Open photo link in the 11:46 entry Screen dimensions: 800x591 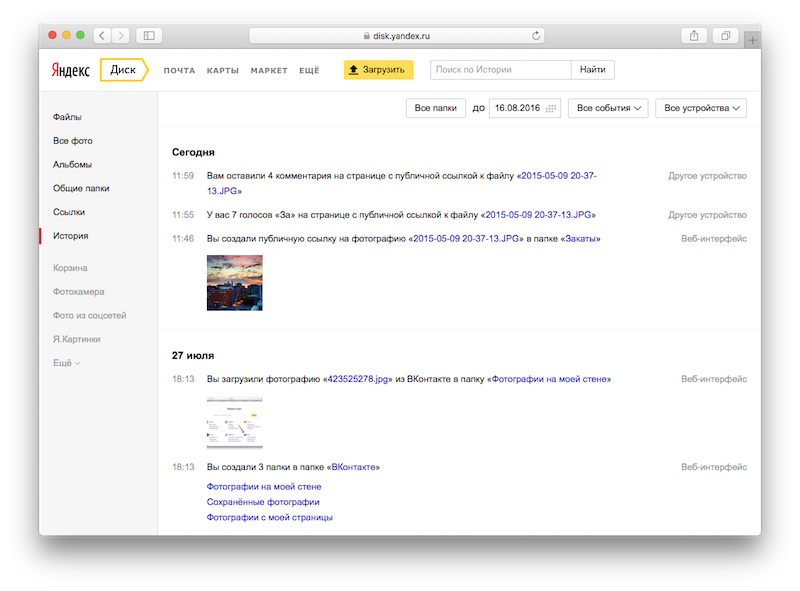tap(466, 239)
